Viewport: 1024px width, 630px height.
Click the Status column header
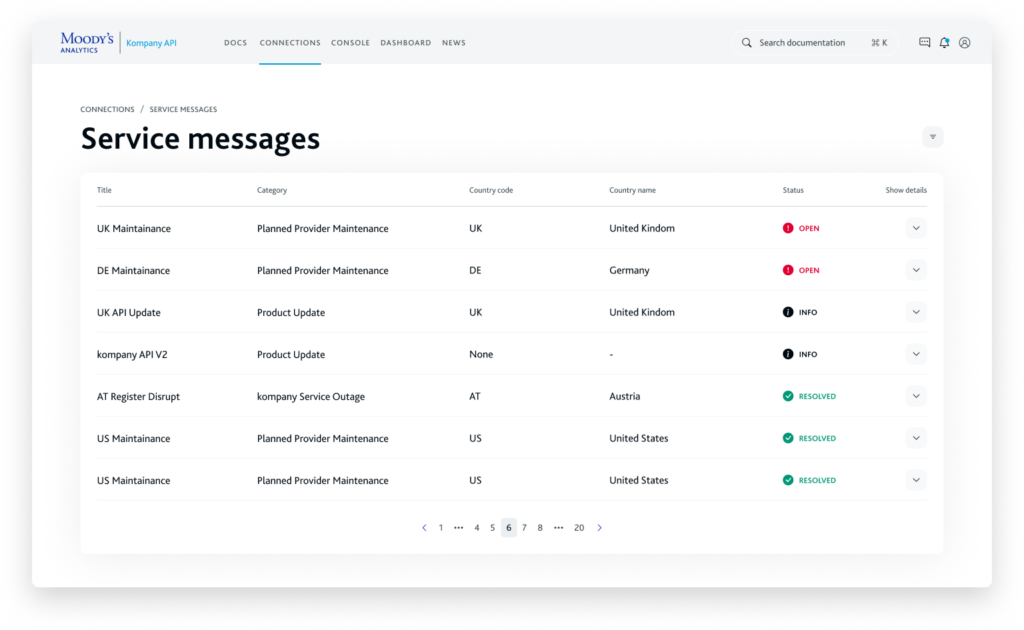(793, 190)
